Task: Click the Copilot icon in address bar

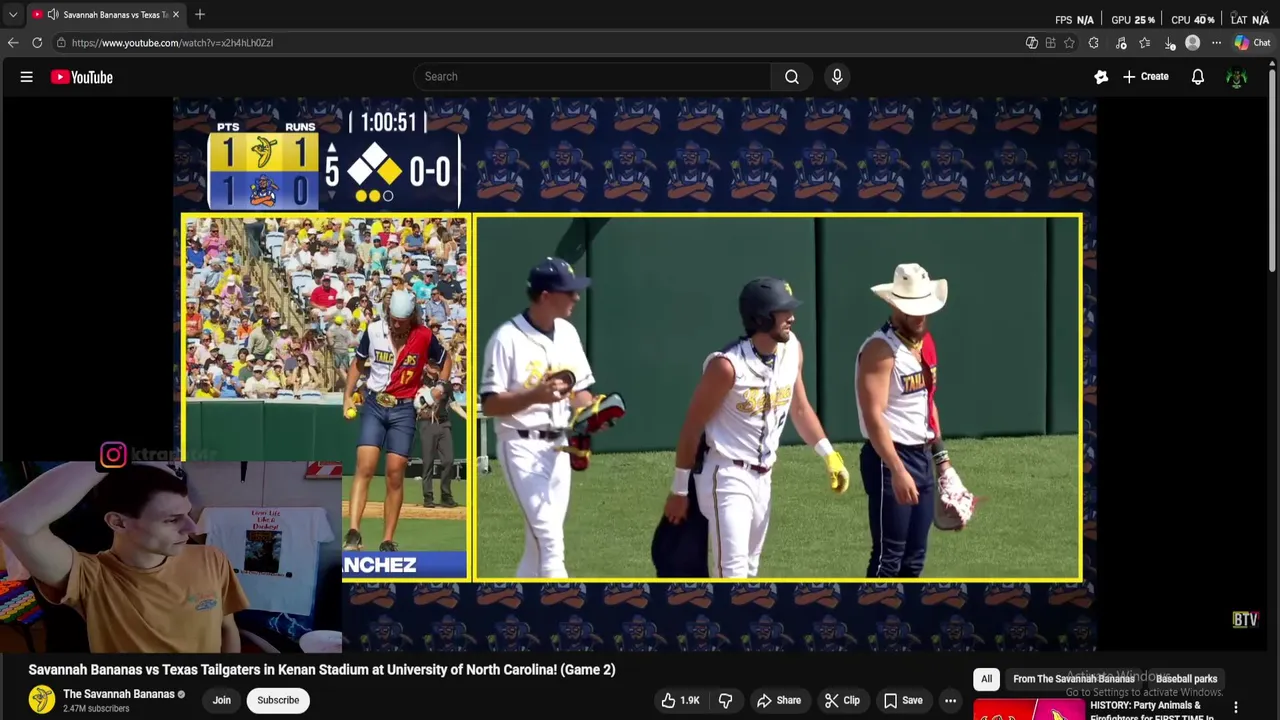Action: tap(1031, 43)
